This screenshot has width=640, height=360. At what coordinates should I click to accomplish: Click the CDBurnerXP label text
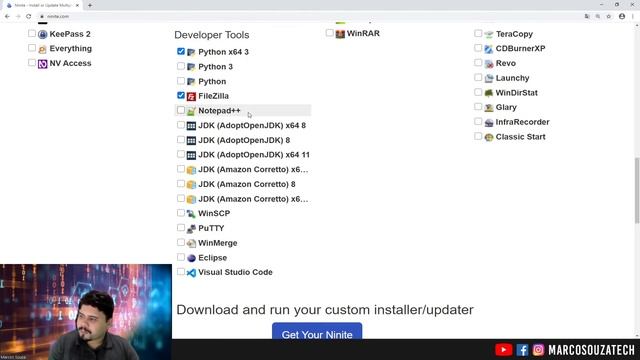[520, 49]
